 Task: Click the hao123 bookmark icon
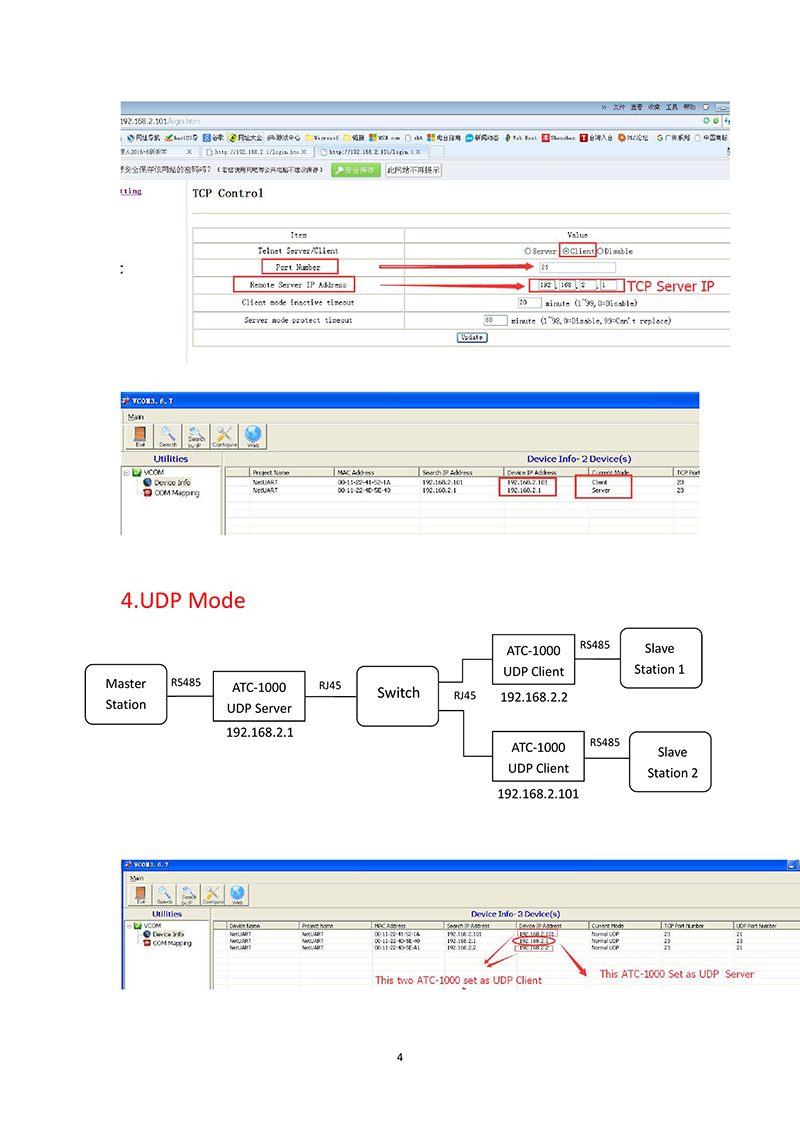pos(168,138)
